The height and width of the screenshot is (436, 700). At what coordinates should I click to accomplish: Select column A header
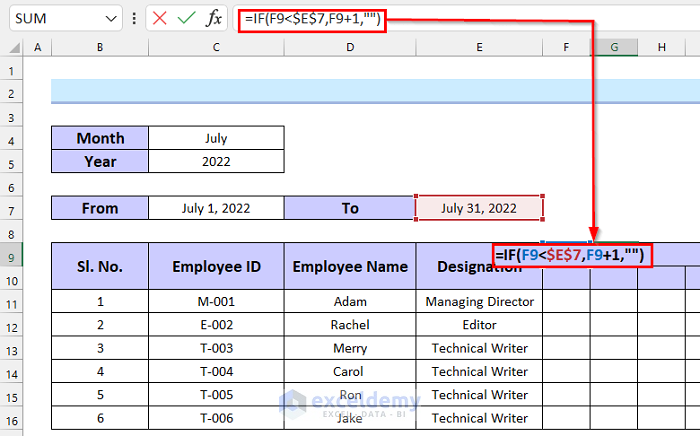pos(38,47)
